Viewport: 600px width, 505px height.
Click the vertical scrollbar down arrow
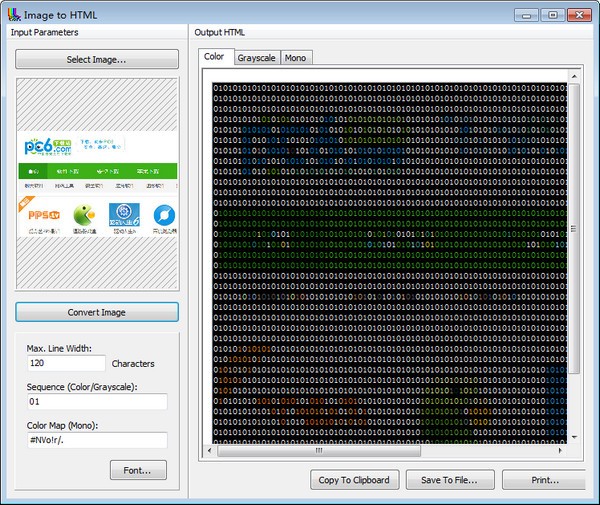[x=574, y=439]
